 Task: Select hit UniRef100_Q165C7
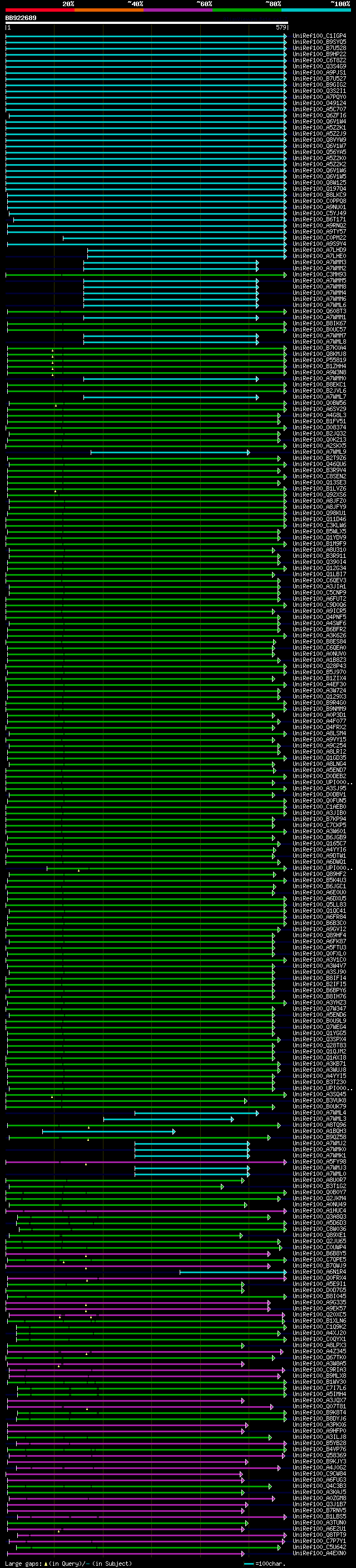pyautogui.click(x=319, y=844)
